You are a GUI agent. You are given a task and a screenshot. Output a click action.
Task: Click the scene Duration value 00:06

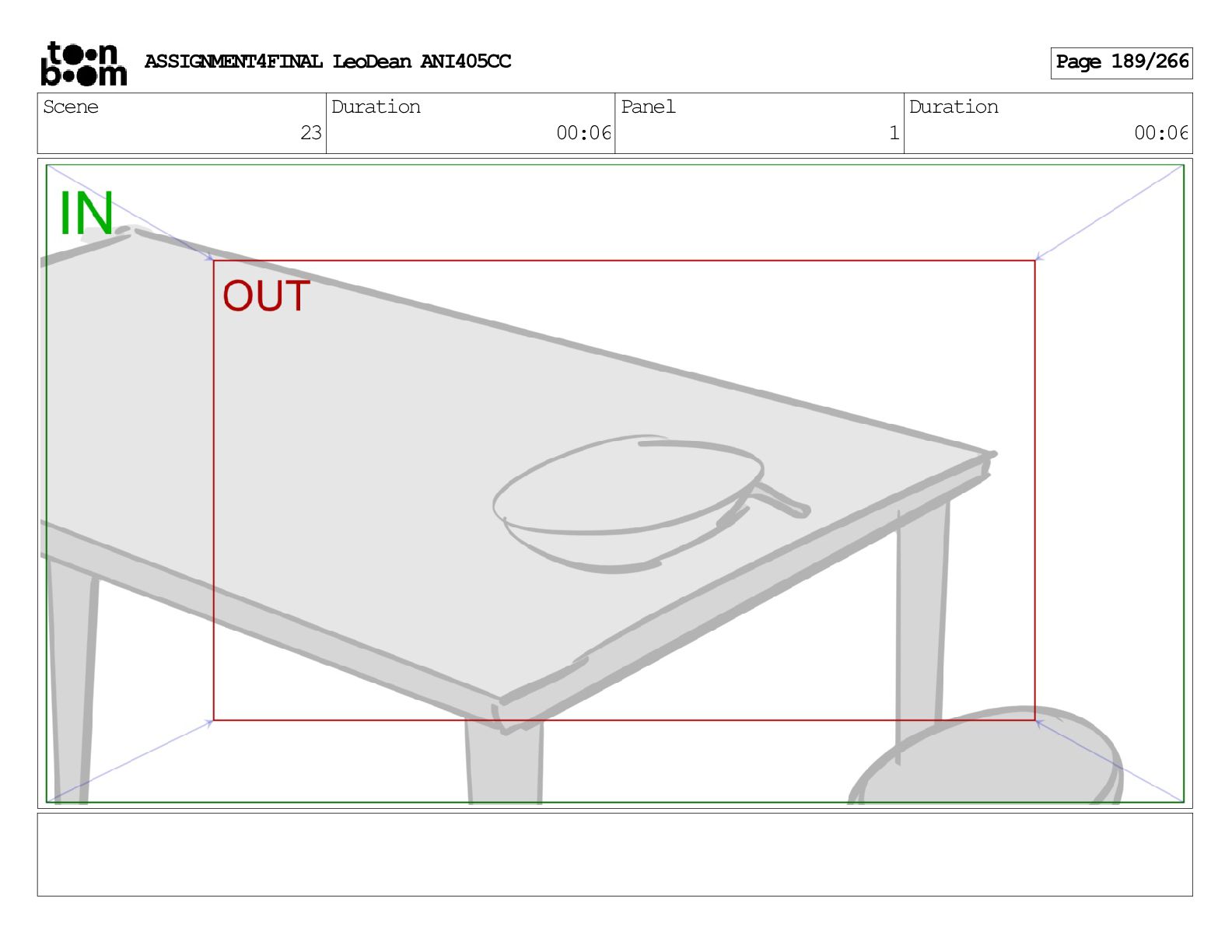tap(583, 133)
